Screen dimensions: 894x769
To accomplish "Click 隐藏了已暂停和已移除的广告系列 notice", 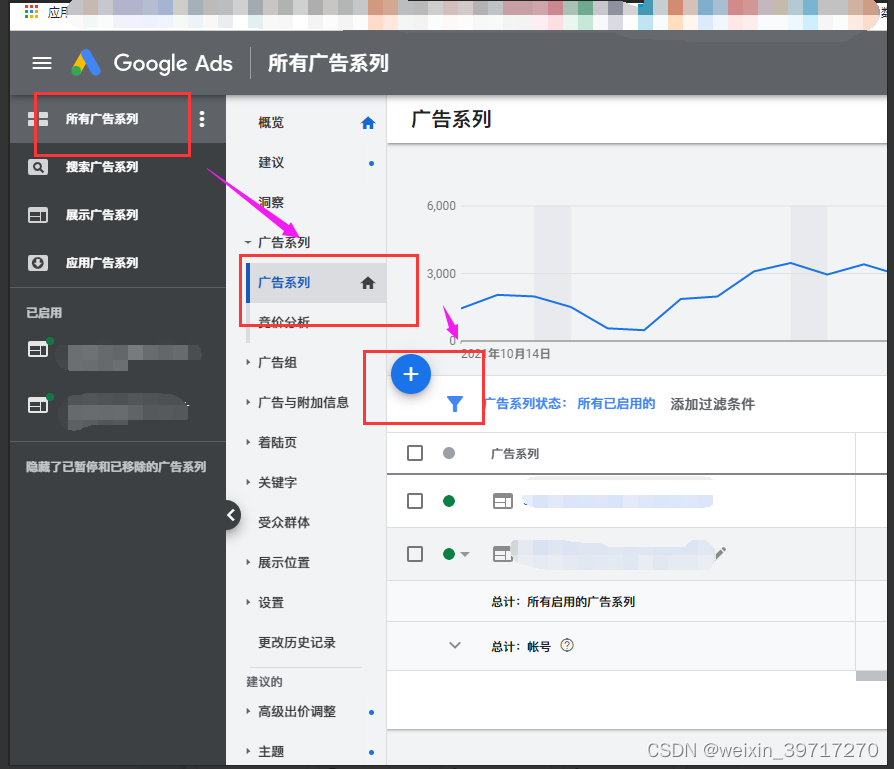I will pyautogui.click(x=116, y=467).
